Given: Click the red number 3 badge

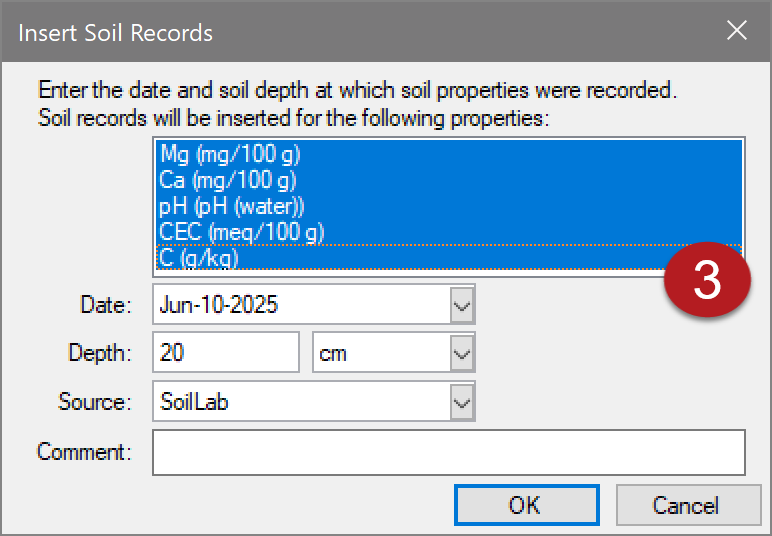Looking at the screenshot, I should tap(707, 279).
